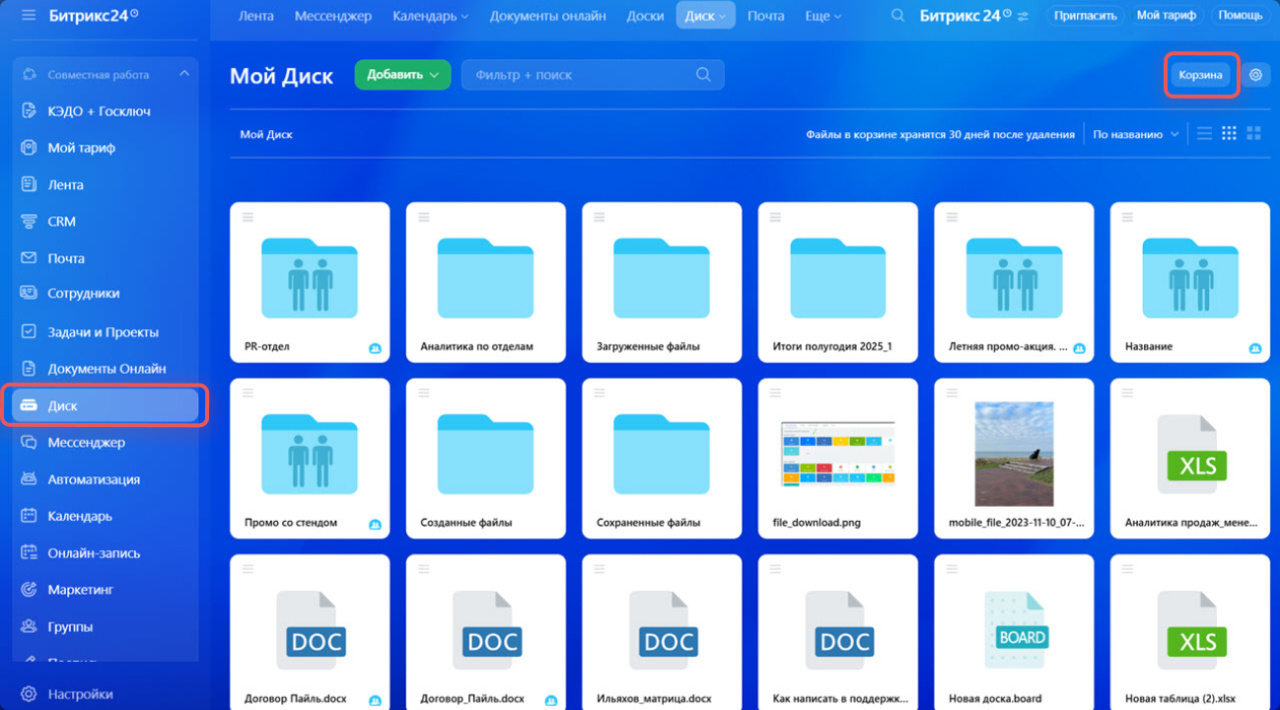This screenshot has width=1280, height=710.
Task: Open Почта in the top navigation
Action: tap(766, 16)
